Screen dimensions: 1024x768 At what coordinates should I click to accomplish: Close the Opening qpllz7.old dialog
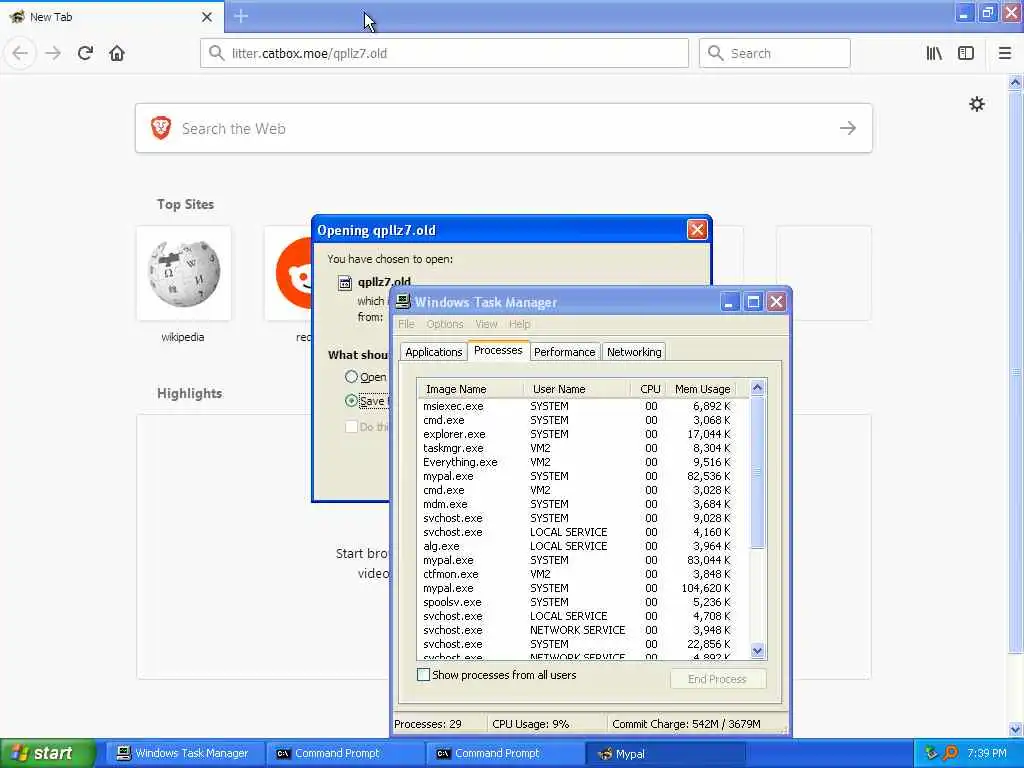697,230
